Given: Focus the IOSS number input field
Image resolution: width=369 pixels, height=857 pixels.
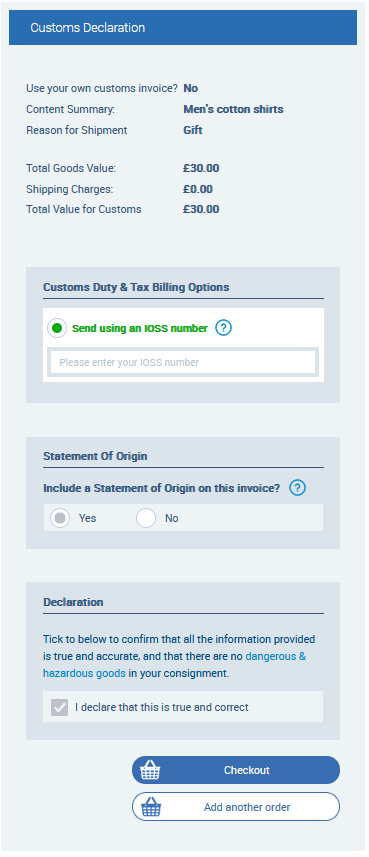Looking at the screenshot, I should pyautogui.click(x=183, y=362).
